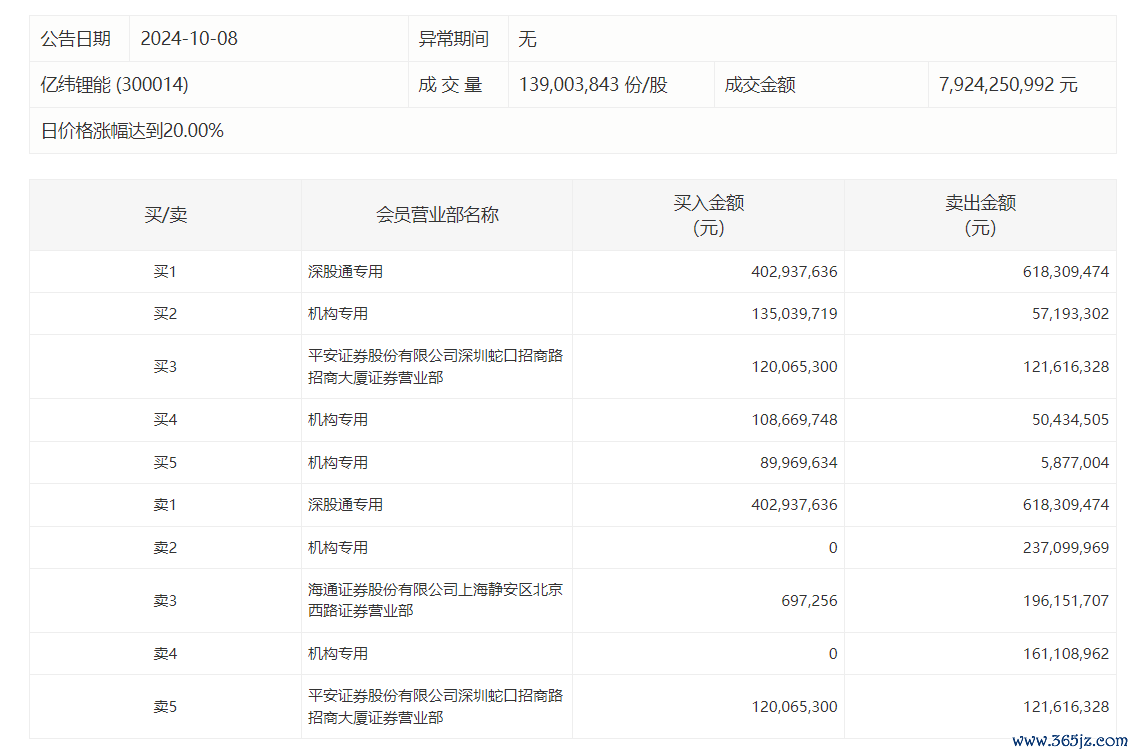Select sell amount 50,434,505
Screen dimensions: 1135x756
pyautogui.click(x=1070, y=419)
